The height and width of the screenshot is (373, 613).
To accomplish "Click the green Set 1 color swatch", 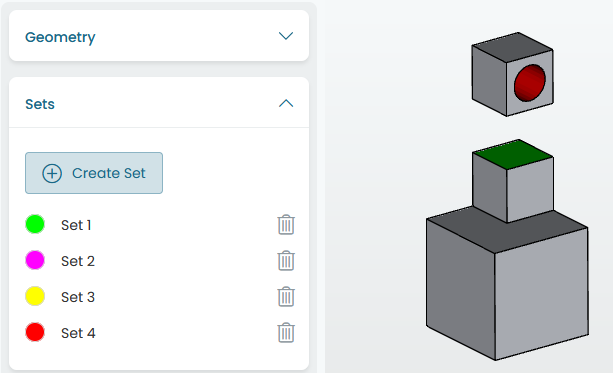I will [35, 224].
